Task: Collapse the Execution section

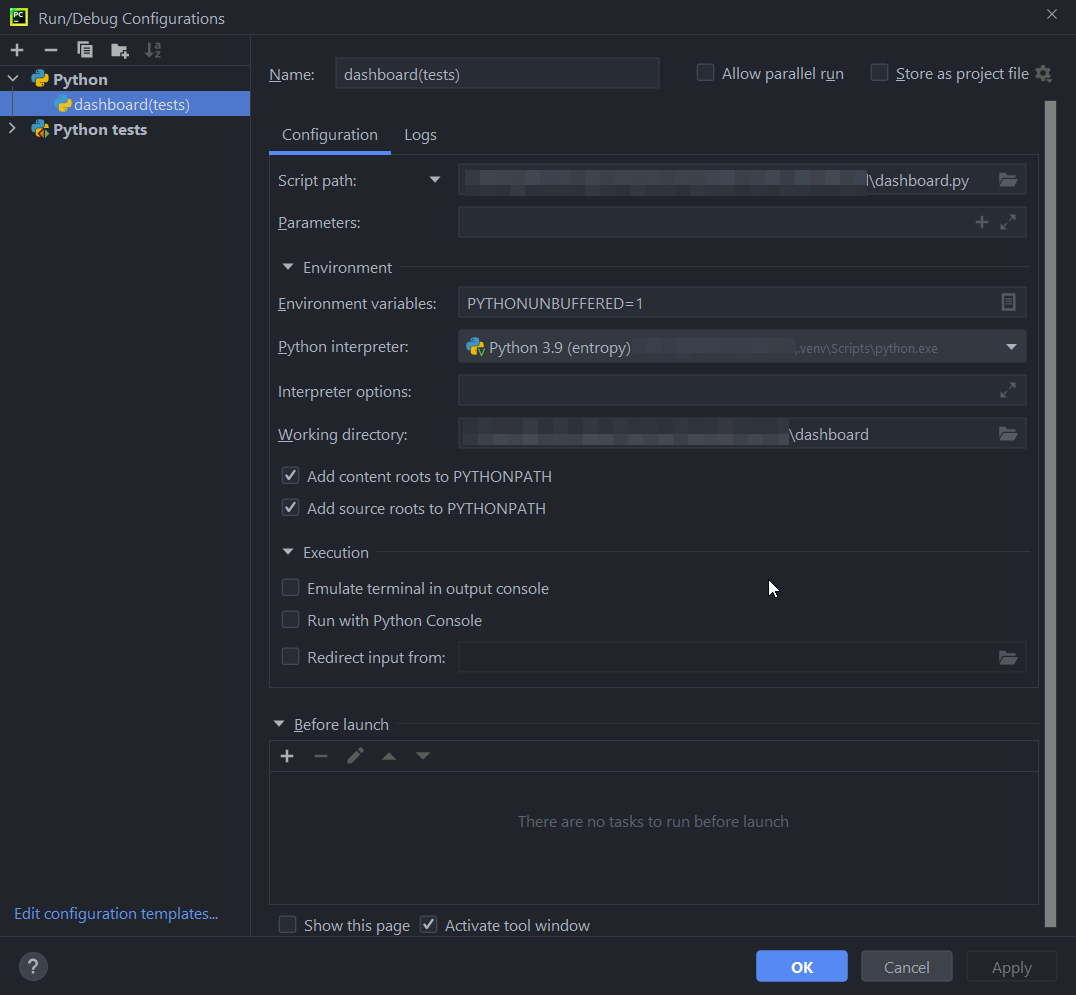Action: coord(288,552)
